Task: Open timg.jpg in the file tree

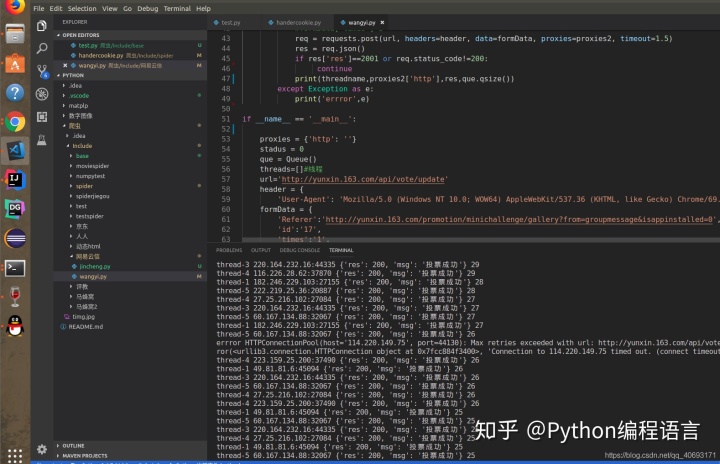Action: pos(83,317)
